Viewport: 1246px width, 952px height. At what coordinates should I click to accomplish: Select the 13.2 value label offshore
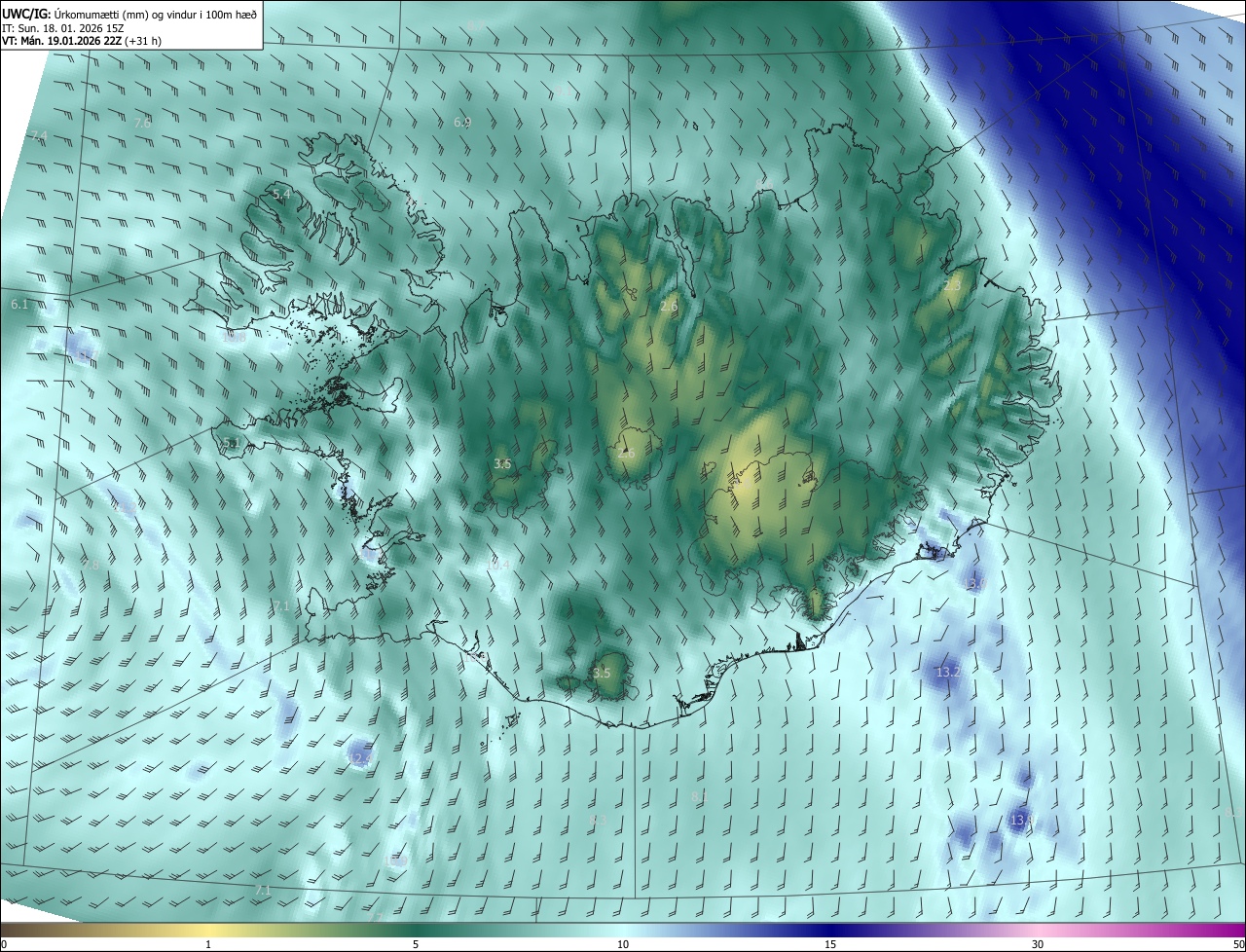pos(948,673)
